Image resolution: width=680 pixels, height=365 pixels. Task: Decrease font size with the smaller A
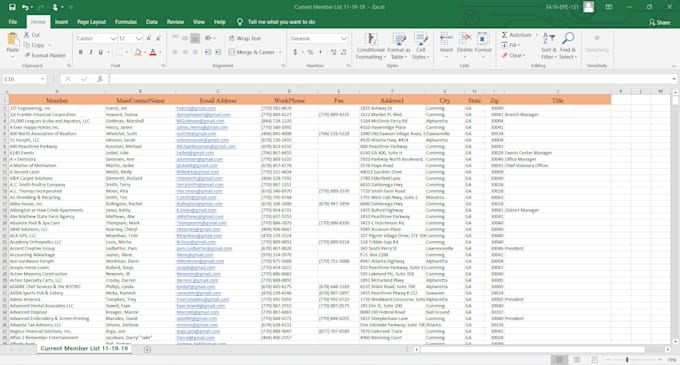click(x=158, y=39)
